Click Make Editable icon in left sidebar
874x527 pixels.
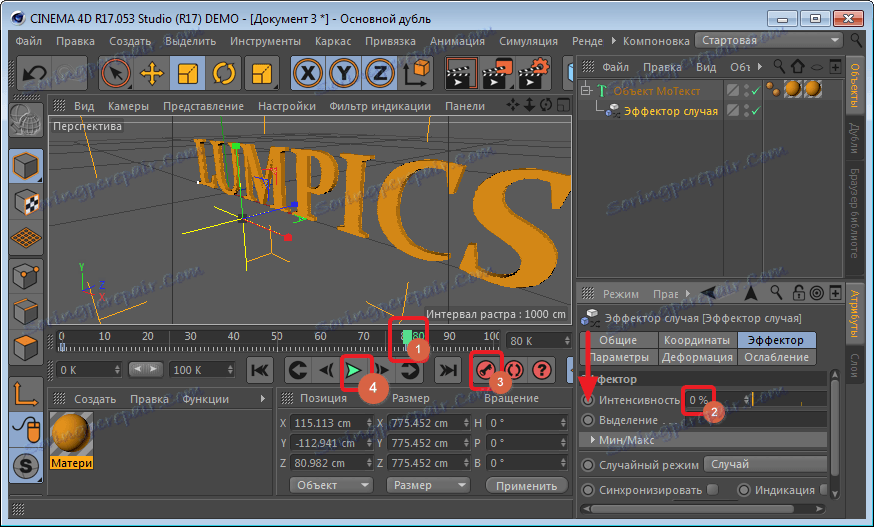click(x=26, y=120)
